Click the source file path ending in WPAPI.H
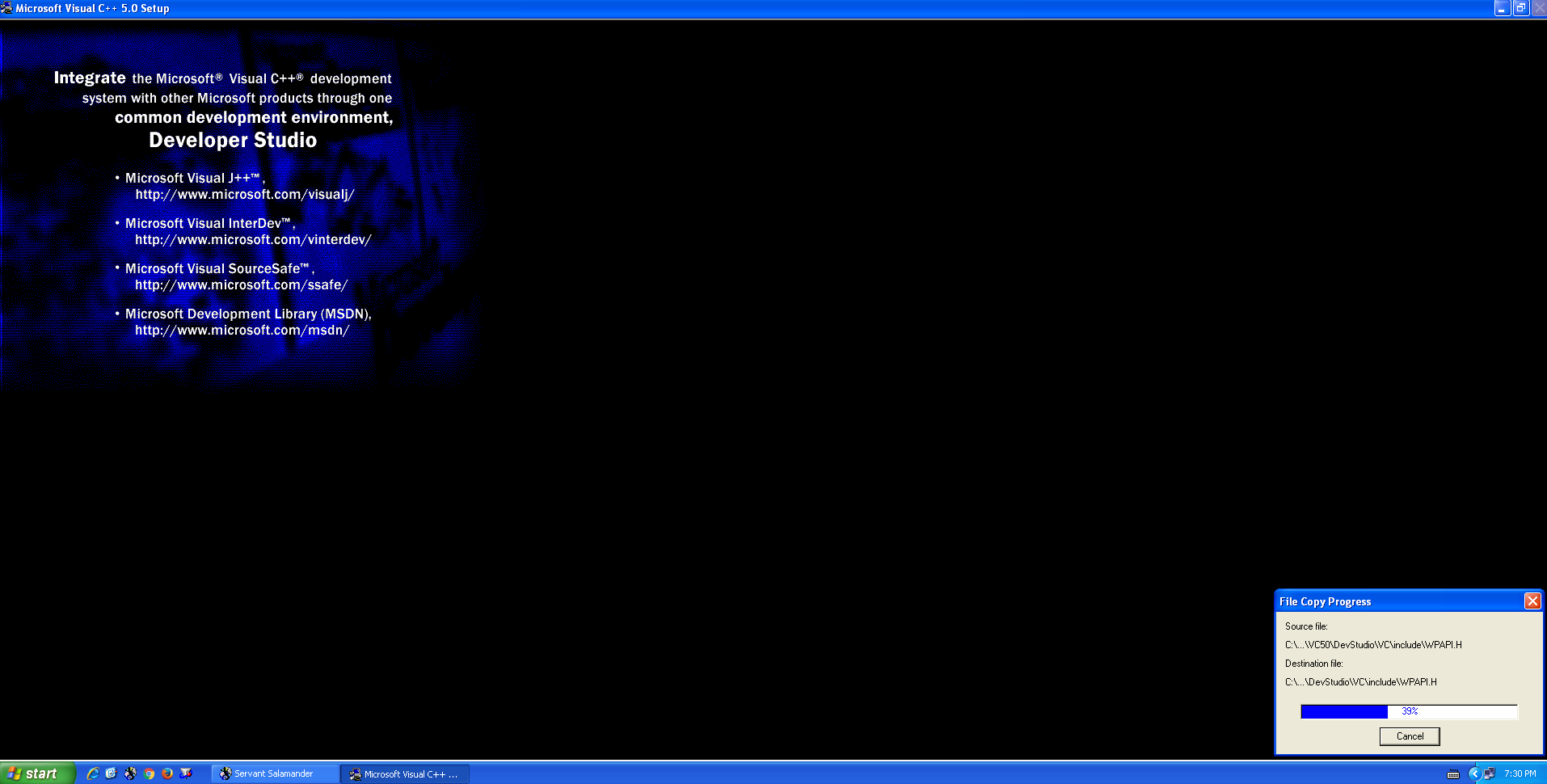The height and width of the screenshot is (784, 1547). point(1373,645)
